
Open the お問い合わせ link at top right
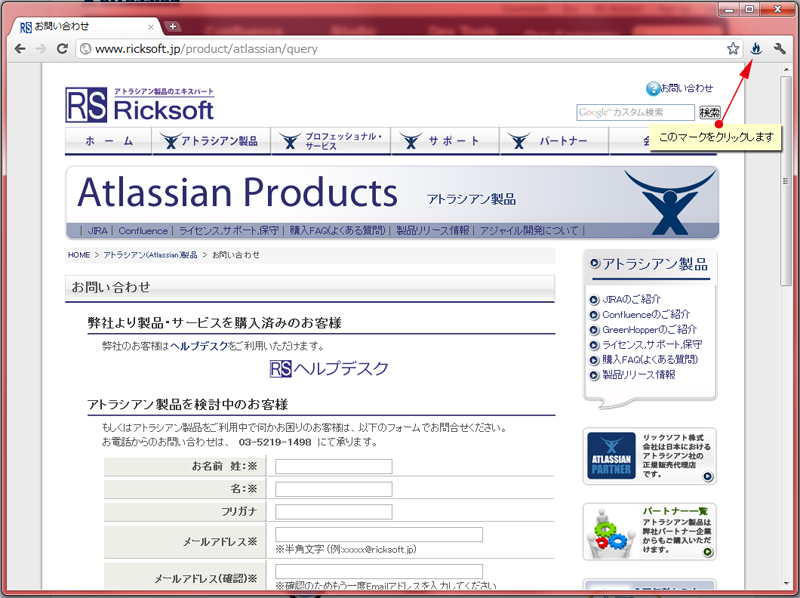[x=687, y=88]
